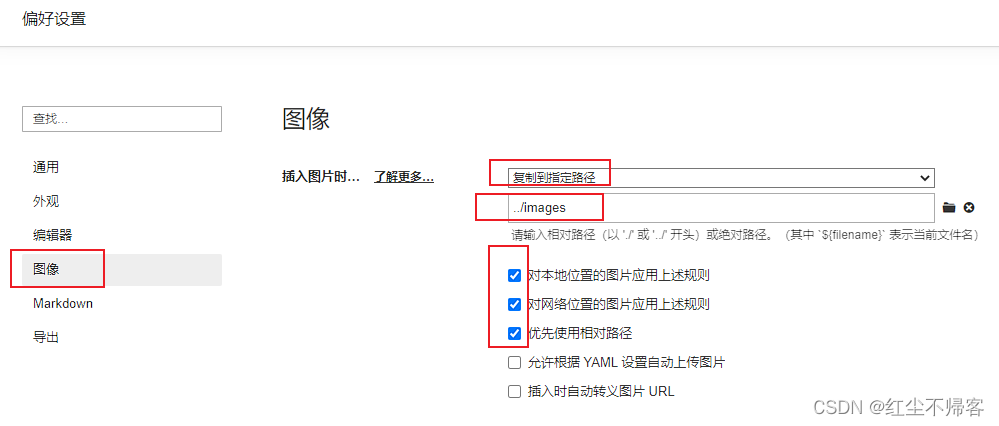Click the 偏好设置 window title
The image size is (999, 426).
click(54, 19)
